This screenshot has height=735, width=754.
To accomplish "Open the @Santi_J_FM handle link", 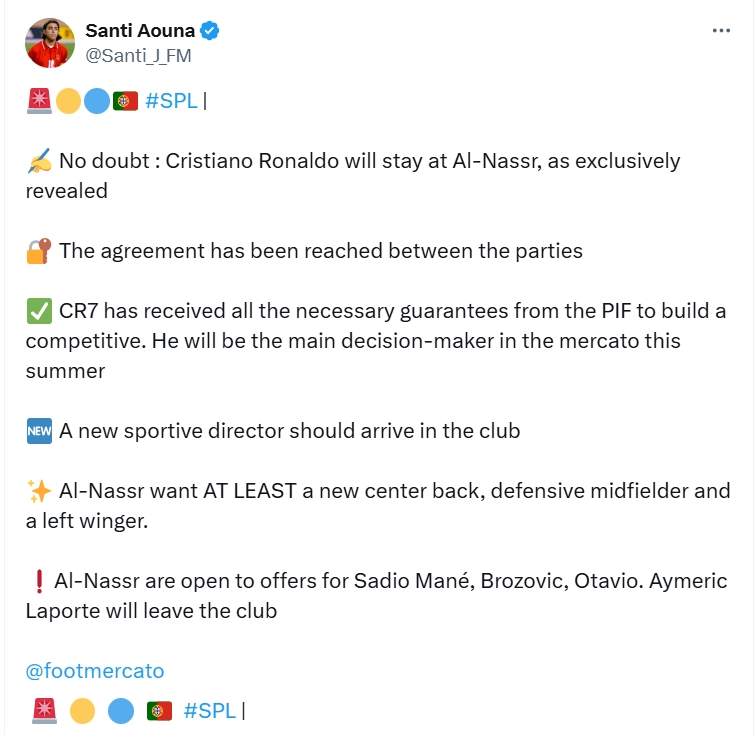I will [x=138, y=55].
